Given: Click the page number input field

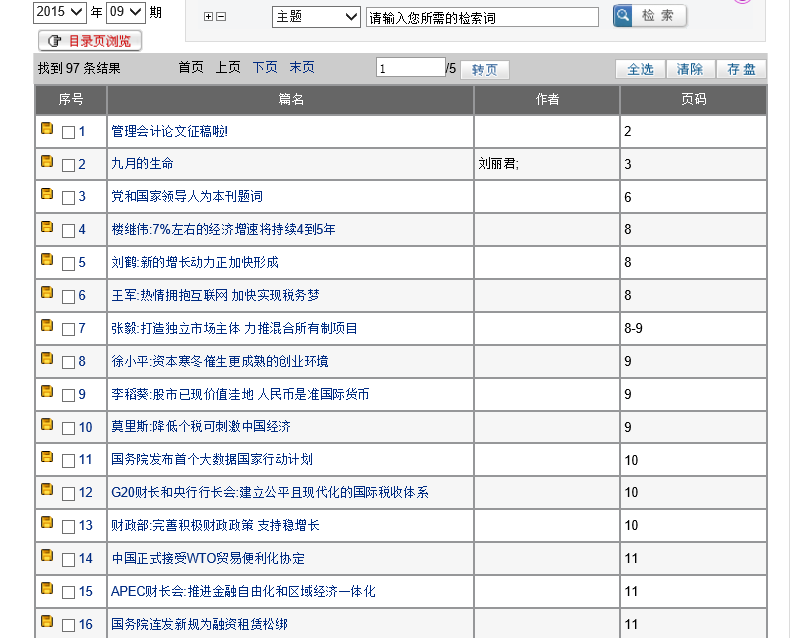Looking at the screenshot, I should [411, 68].
